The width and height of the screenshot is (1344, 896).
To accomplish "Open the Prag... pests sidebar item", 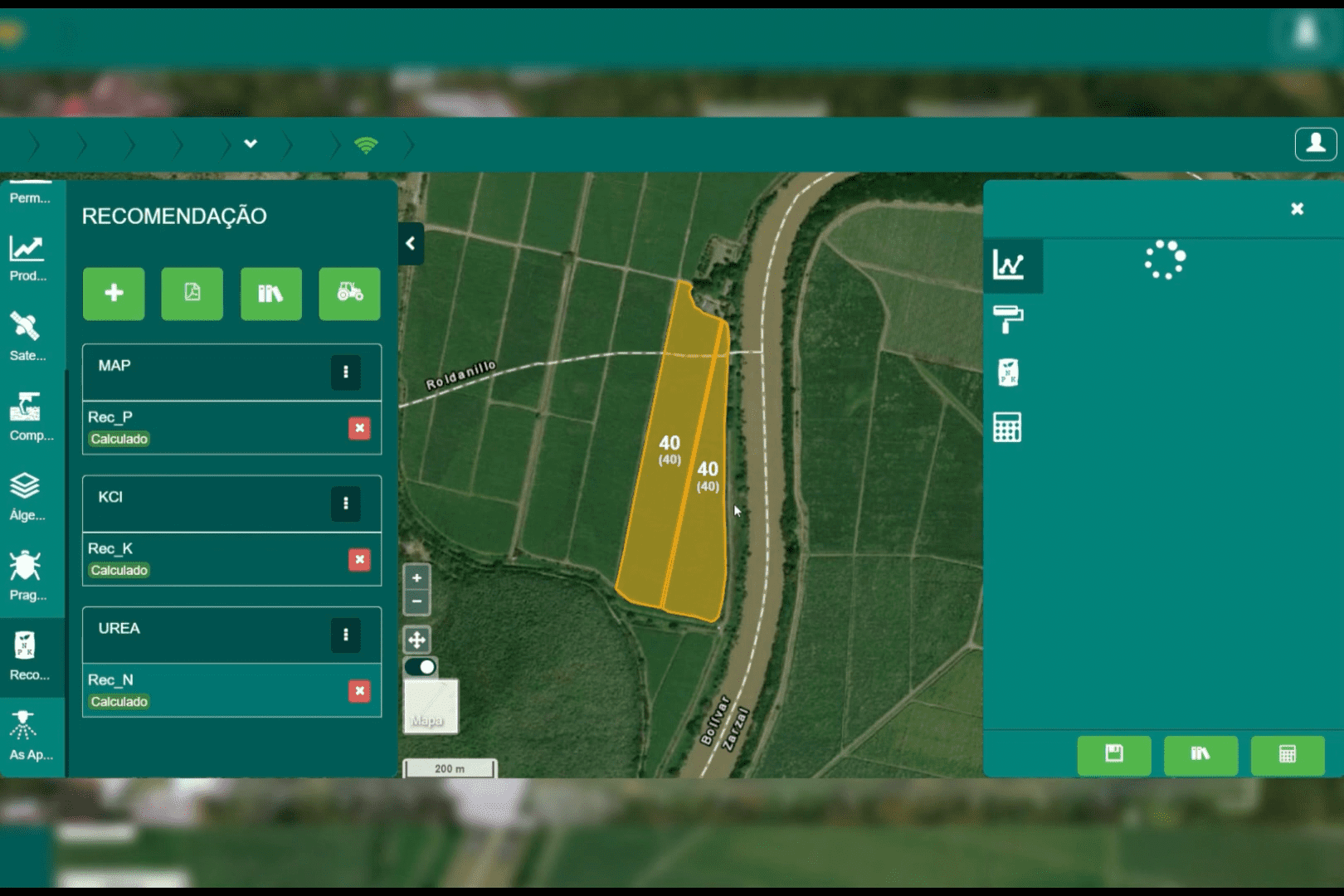I will [27, 575].
